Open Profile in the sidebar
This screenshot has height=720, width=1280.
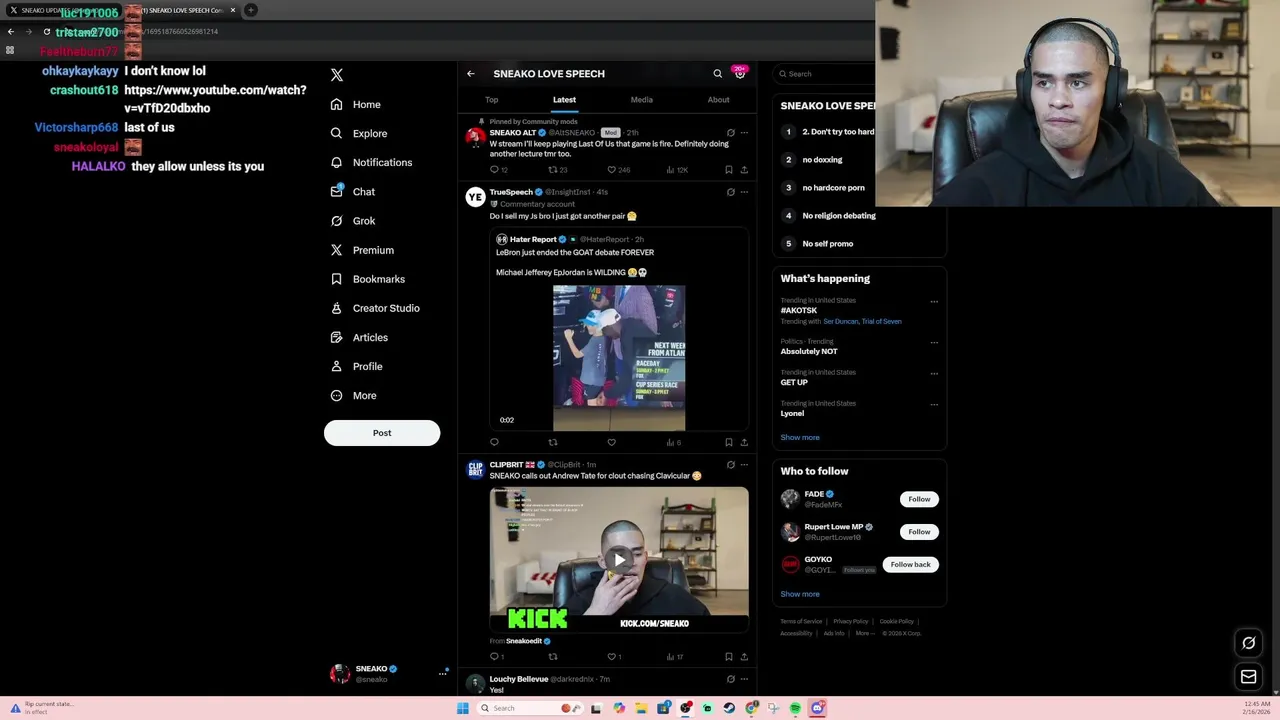tap(356, 366)
